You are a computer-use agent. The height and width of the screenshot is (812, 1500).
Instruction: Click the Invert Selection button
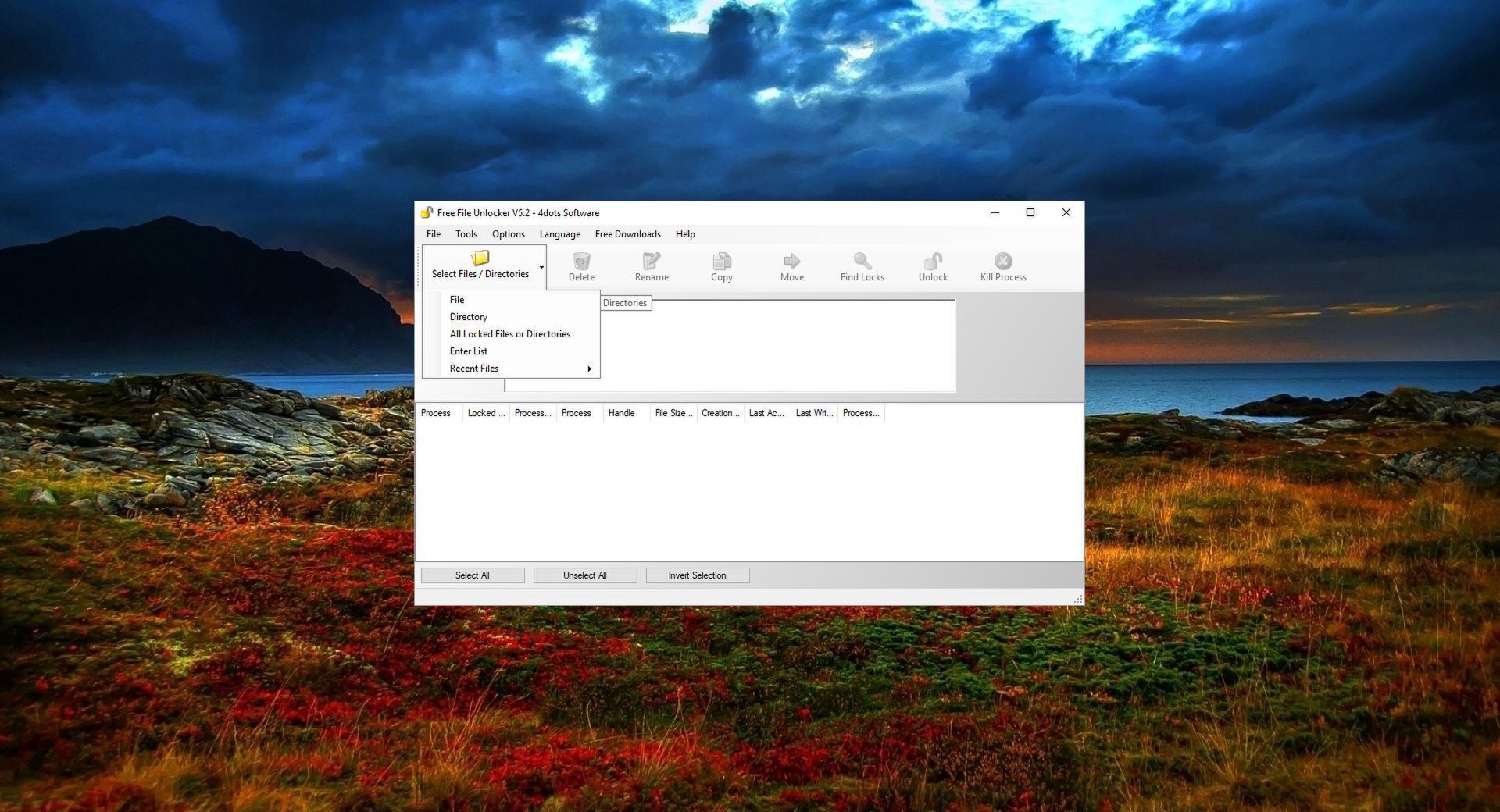click(697, 575)
